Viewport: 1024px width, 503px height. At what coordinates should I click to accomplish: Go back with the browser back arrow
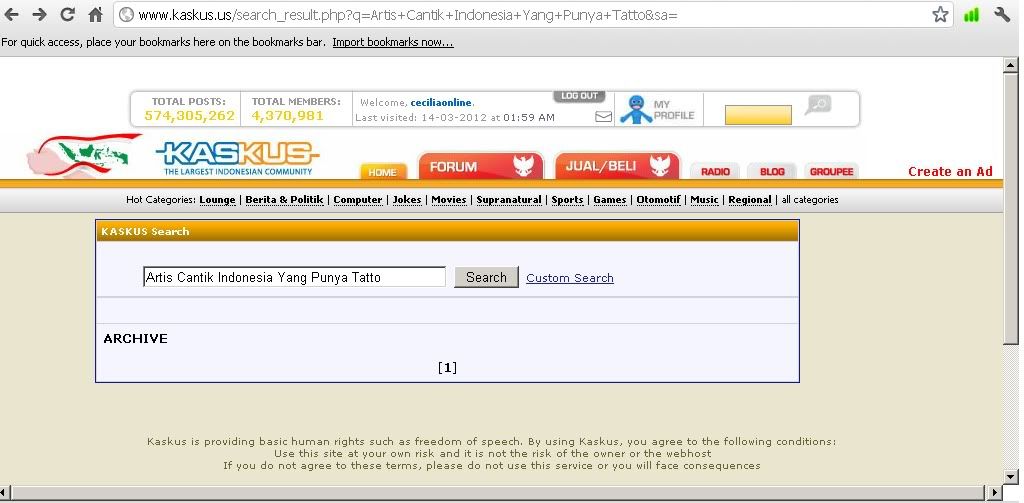pyautogui.click(x=11, y=14)
